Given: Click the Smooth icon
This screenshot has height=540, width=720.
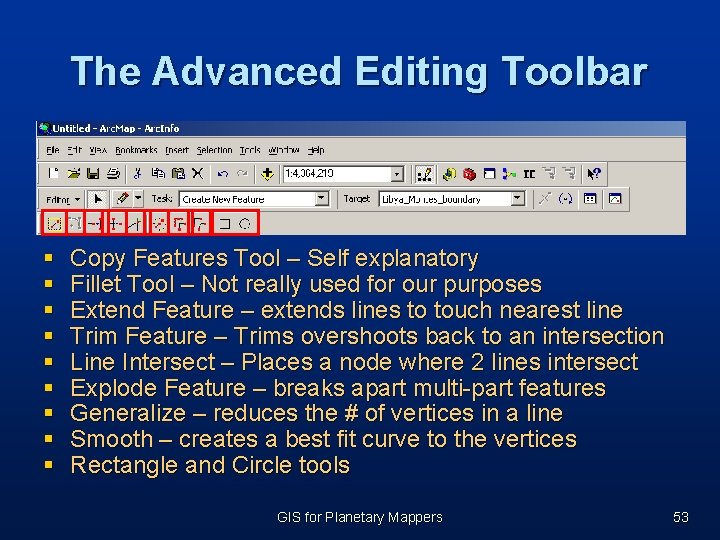Looking at the screenshot, I should tap(201, 224).
